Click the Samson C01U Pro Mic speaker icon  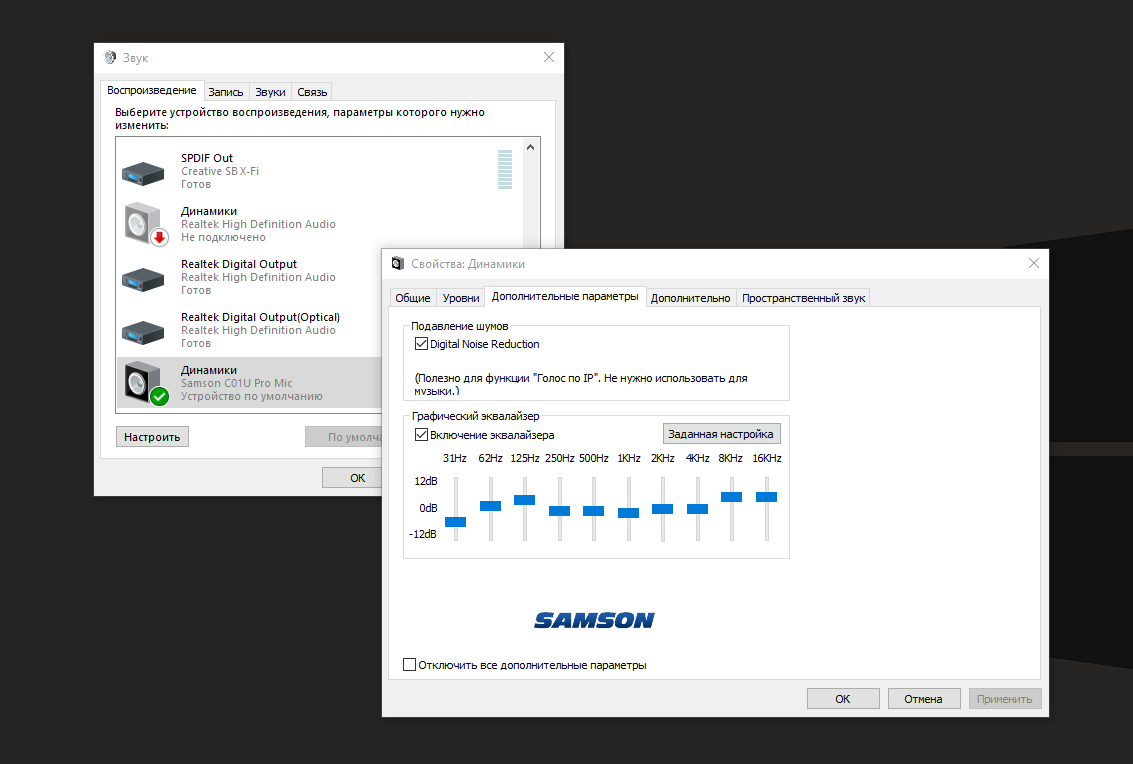(146, 383)
